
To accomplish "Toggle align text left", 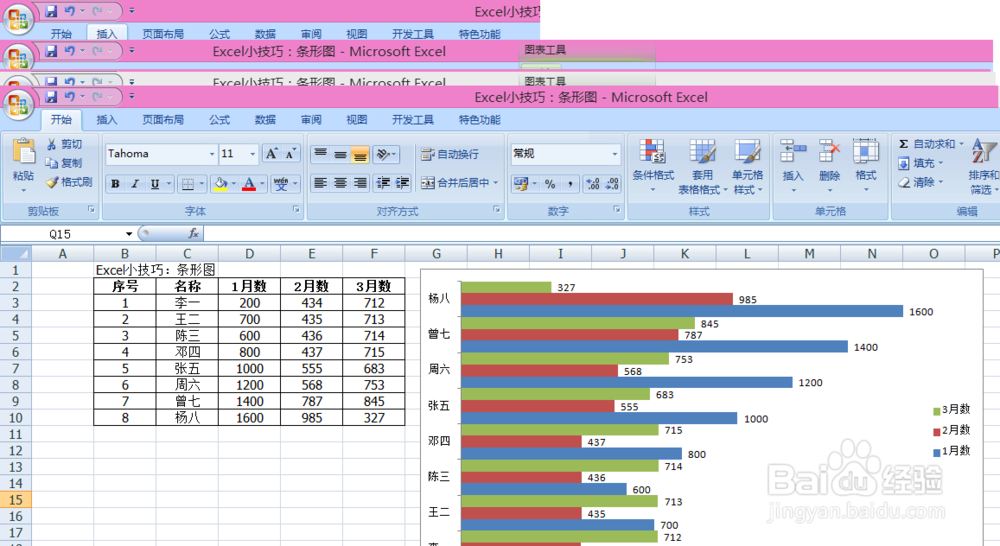I will [321, 183].
